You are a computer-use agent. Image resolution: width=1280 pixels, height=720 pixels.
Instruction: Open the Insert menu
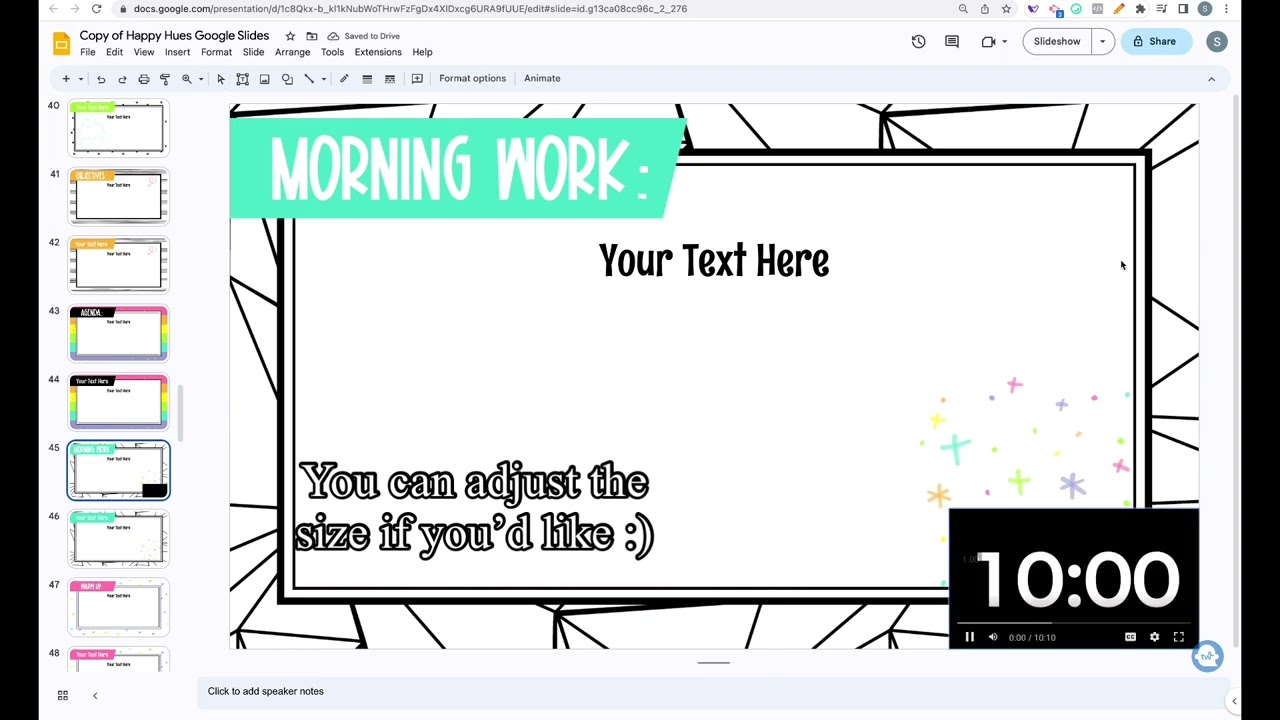177,52
